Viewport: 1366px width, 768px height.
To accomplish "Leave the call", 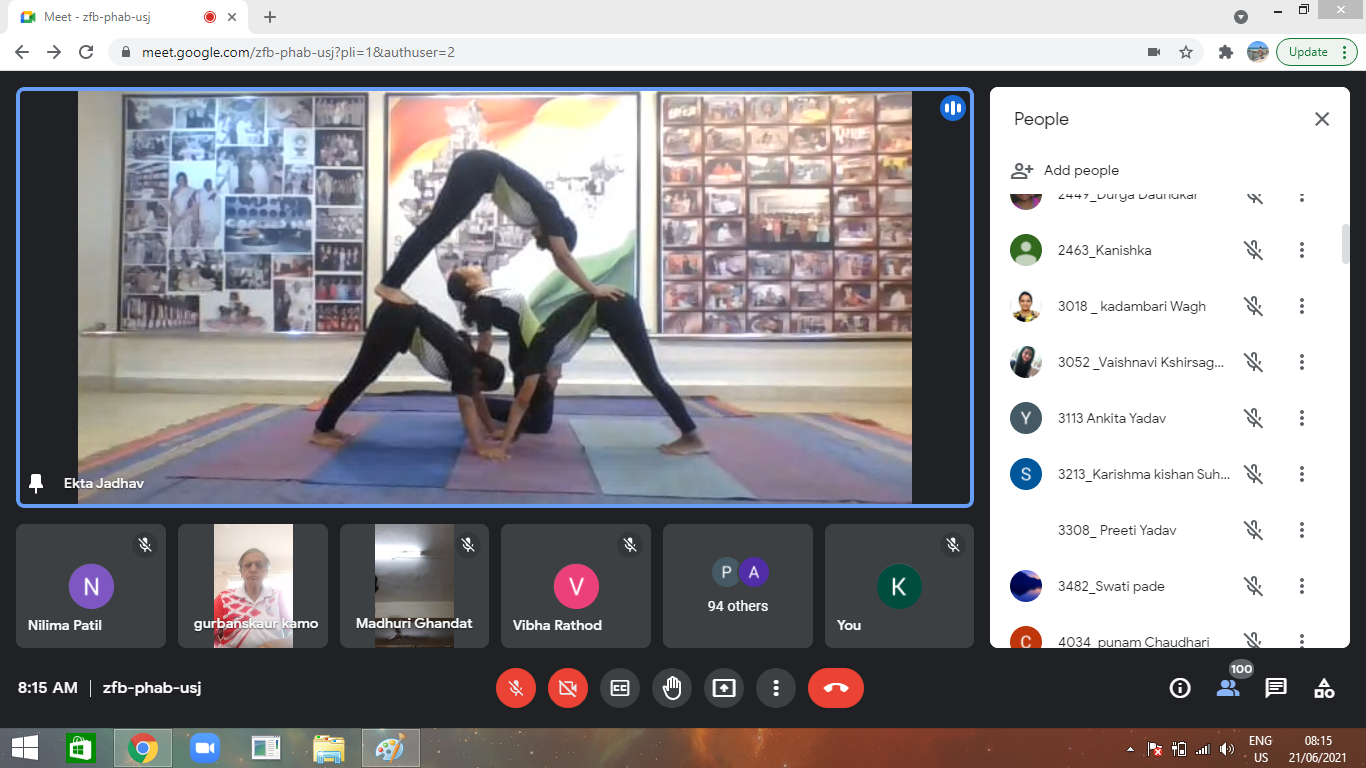I will pyautogui.click(x=836, y=688).
